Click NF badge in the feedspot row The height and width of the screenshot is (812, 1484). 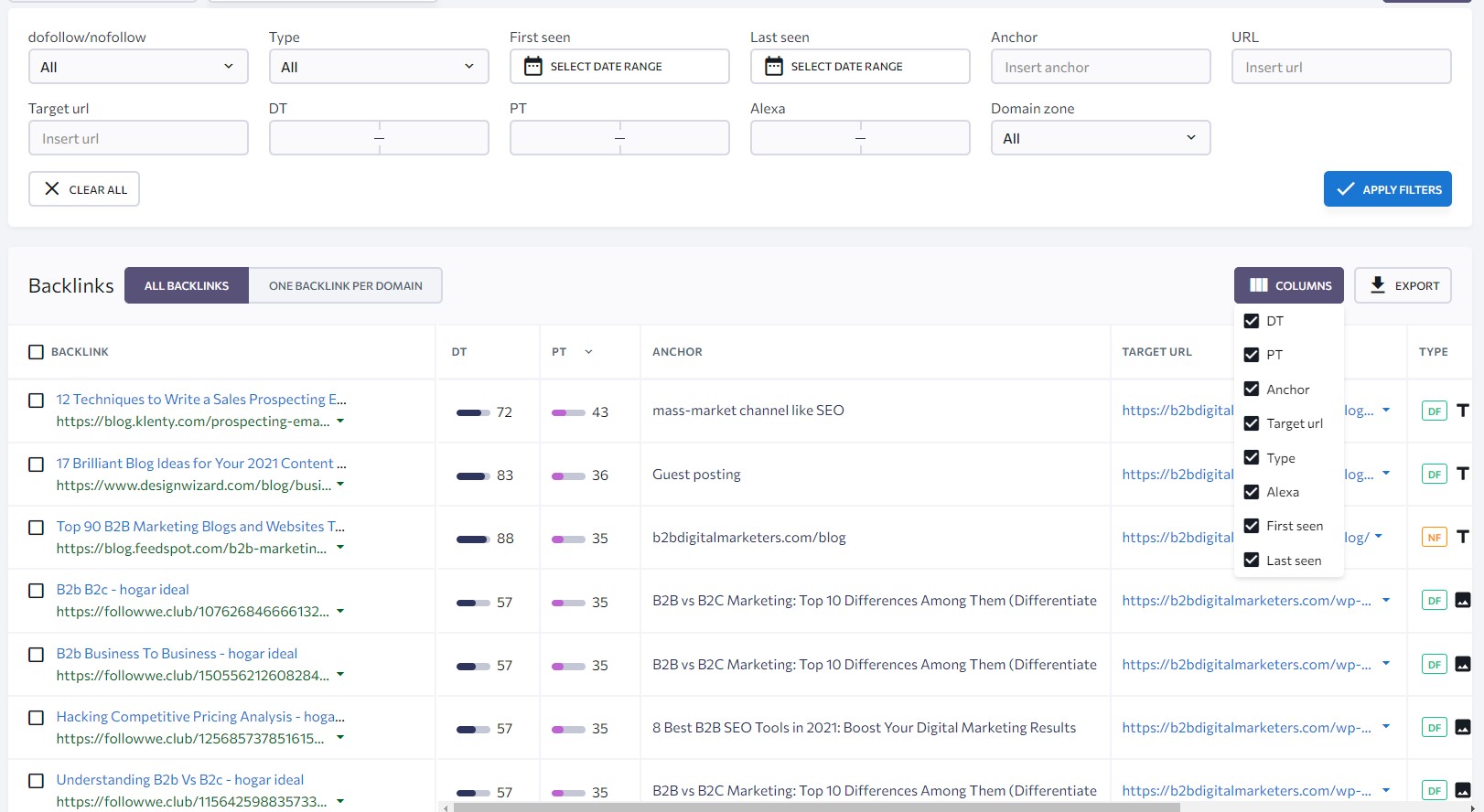(x=1434, y=537)
